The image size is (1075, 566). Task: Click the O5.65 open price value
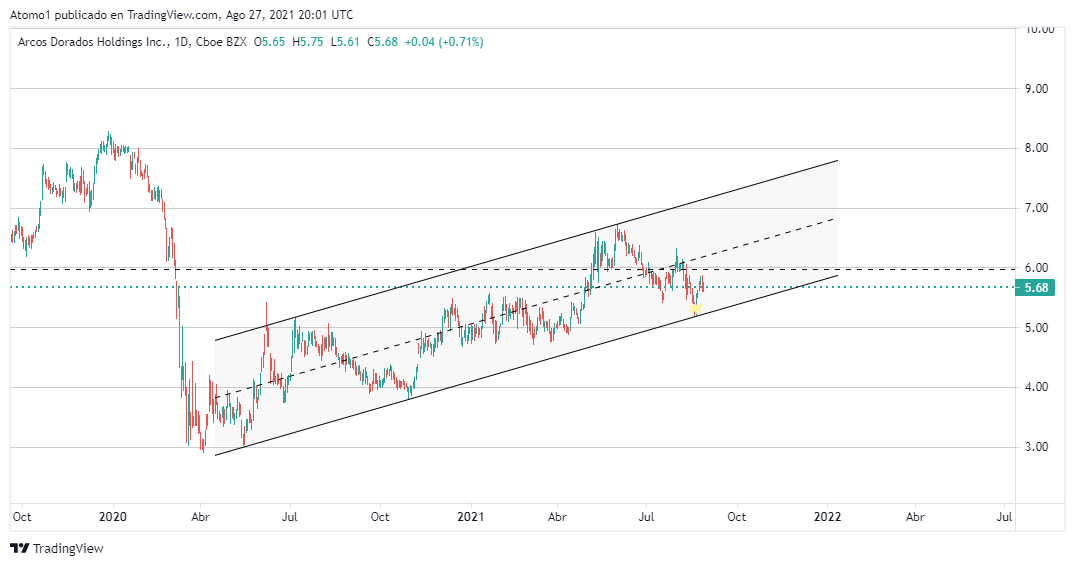tap(270, 42)
